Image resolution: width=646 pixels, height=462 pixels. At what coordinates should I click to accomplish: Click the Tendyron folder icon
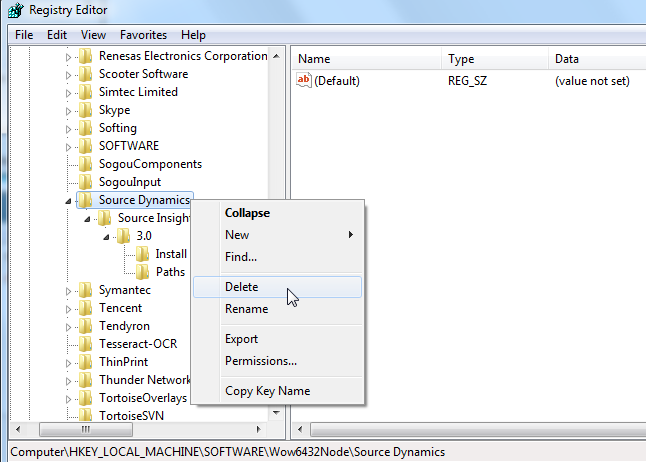(86, 326)
